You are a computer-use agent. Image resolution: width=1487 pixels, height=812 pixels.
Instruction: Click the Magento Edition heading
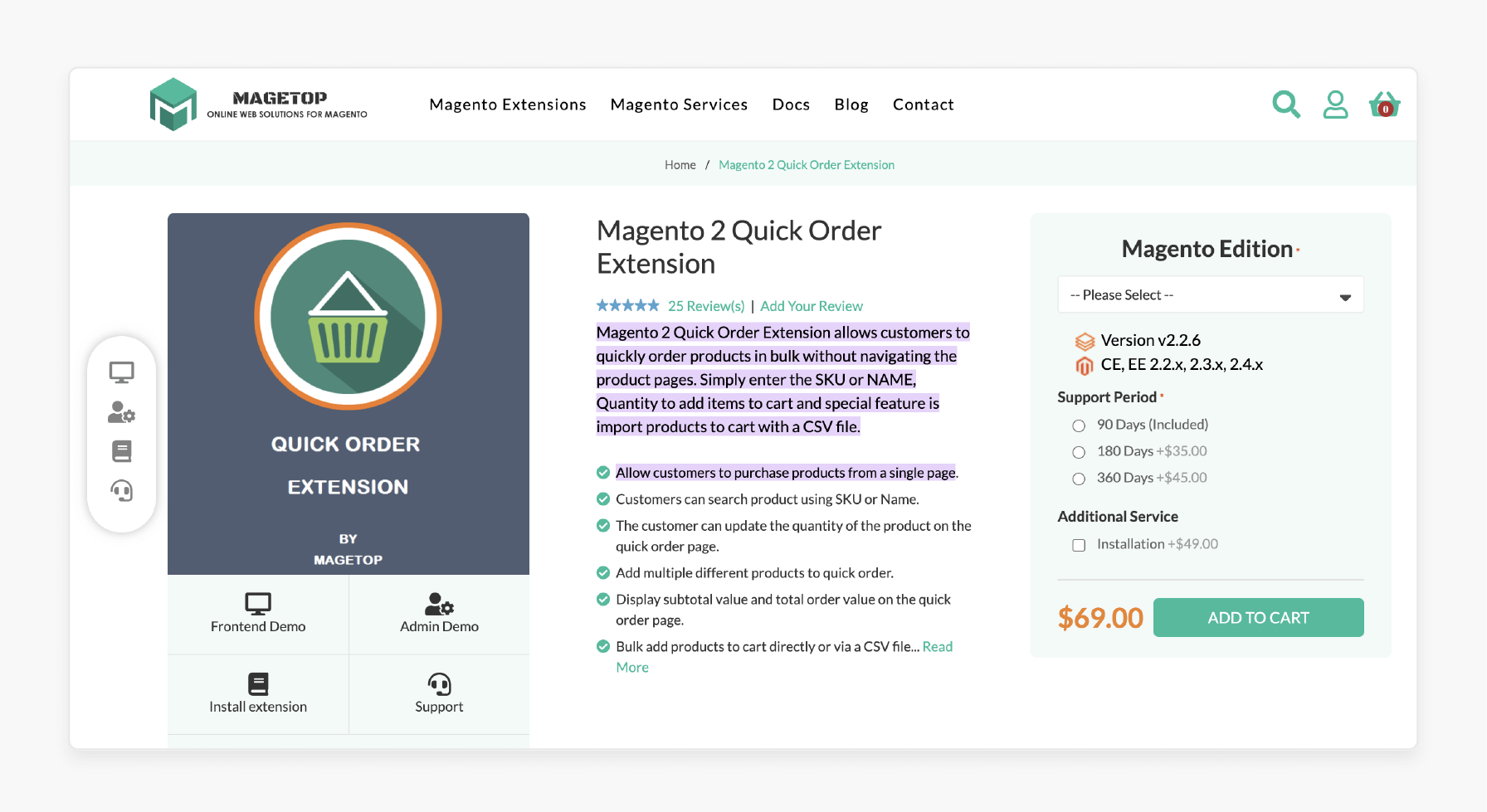click(x=1207, y=249)
